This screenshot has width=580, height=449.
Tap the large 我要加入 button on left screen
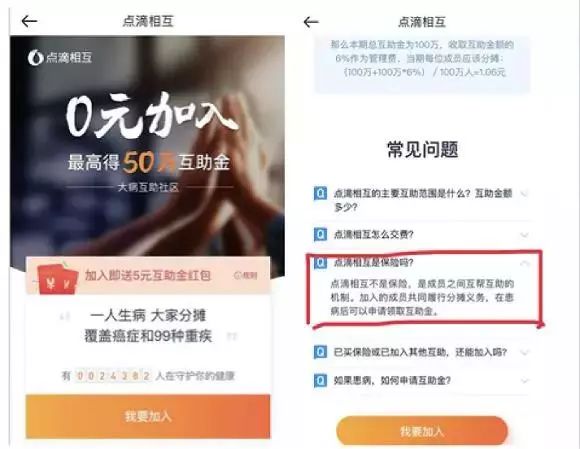148,416
